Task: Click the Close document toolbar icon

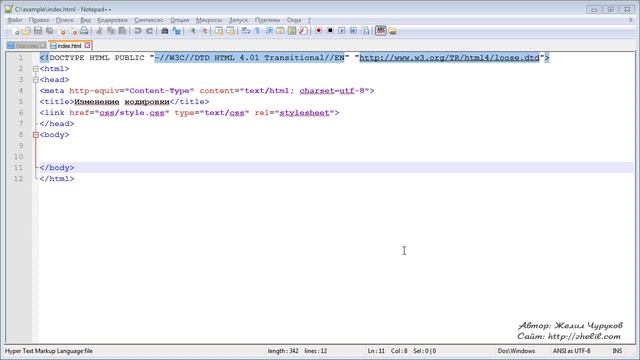Action: click(62, 31)
